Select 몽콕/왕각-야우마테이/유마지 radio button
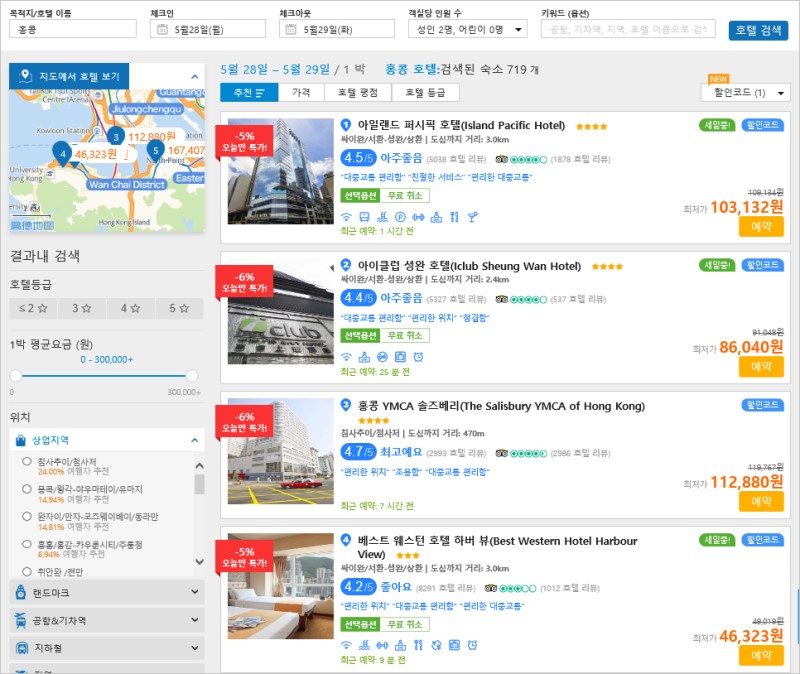This screenshot has height=674, width=800. (27, 489)
